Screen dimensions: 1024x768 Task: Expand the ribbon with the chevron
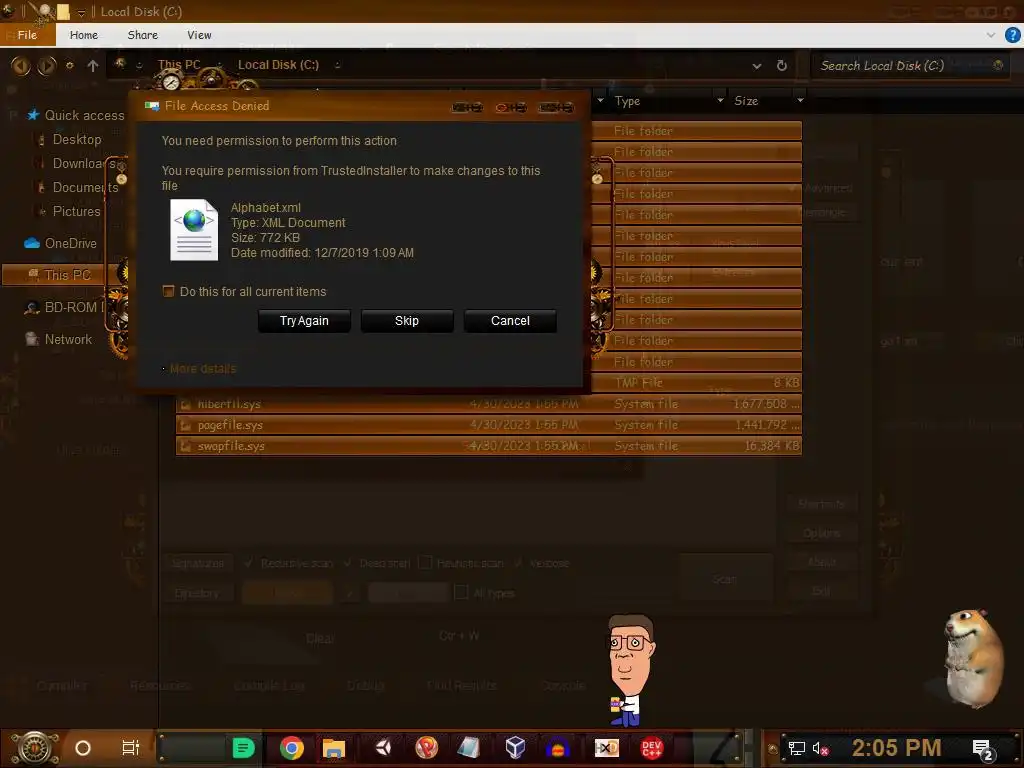coord(991,35)
